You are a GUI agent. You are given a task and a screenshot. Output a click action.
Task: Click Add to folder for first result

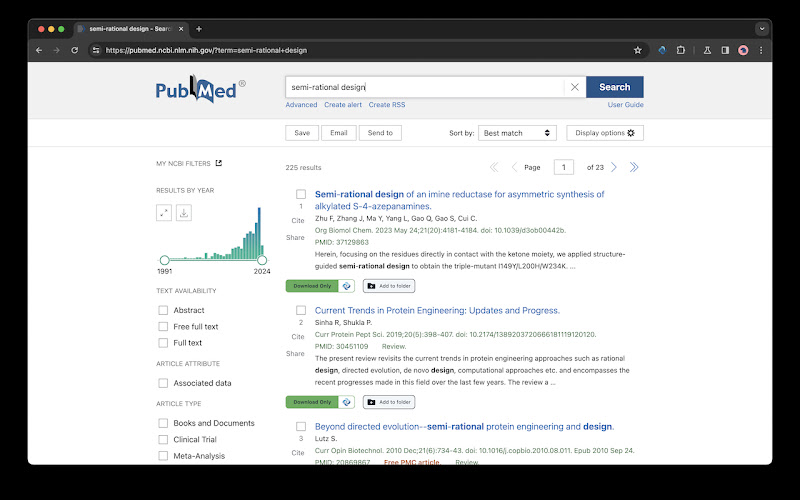pos(389,286)
